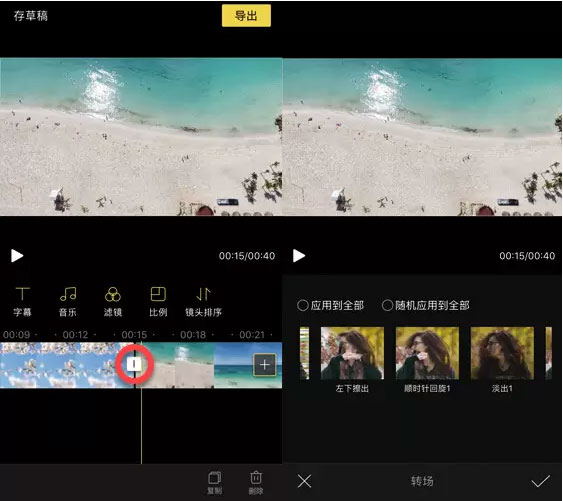Open the 滤镜 filter tool

tap(113, 302)
